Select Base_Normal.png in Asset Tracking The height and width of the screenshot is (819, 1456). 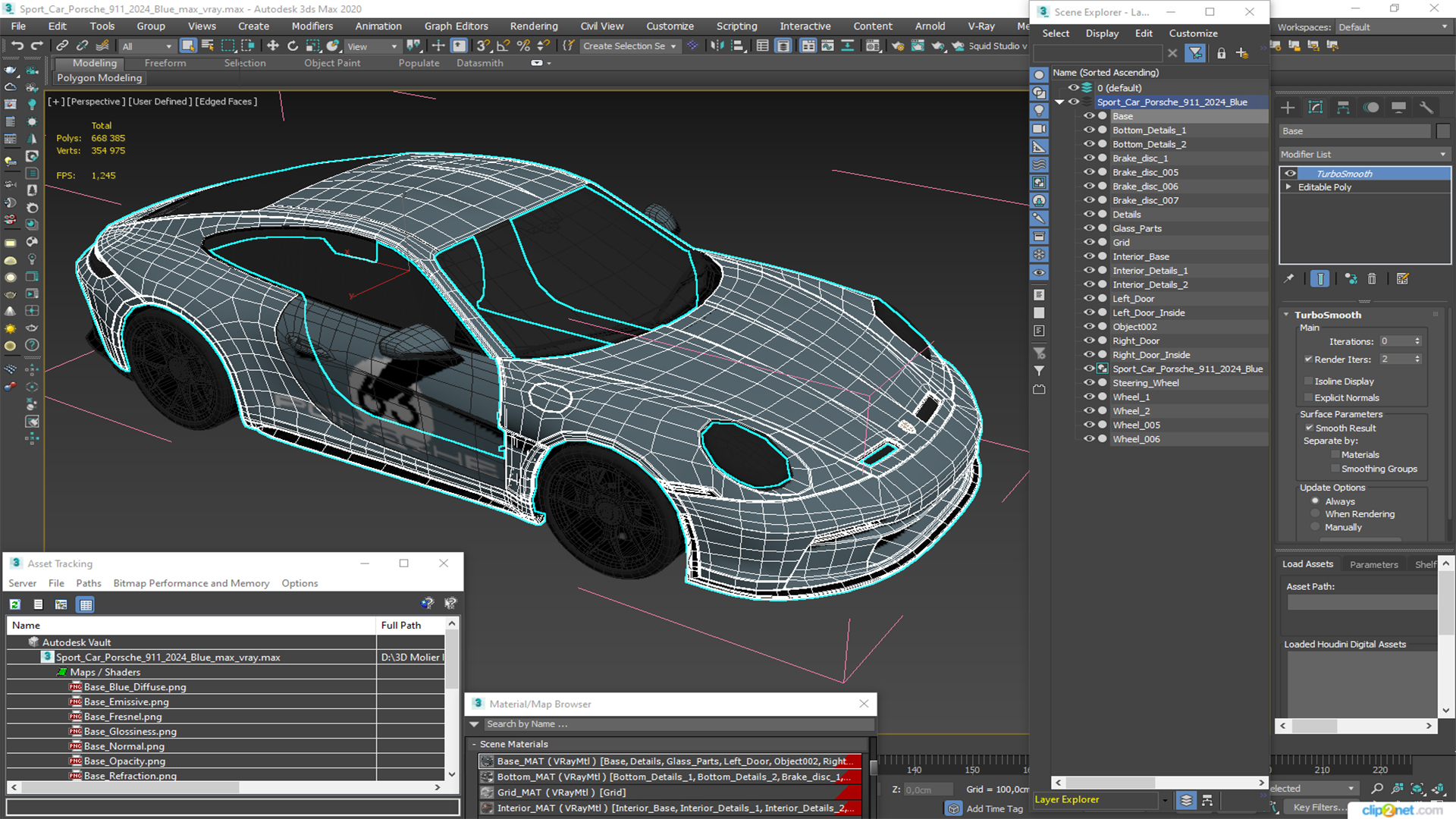coord(124,746)
